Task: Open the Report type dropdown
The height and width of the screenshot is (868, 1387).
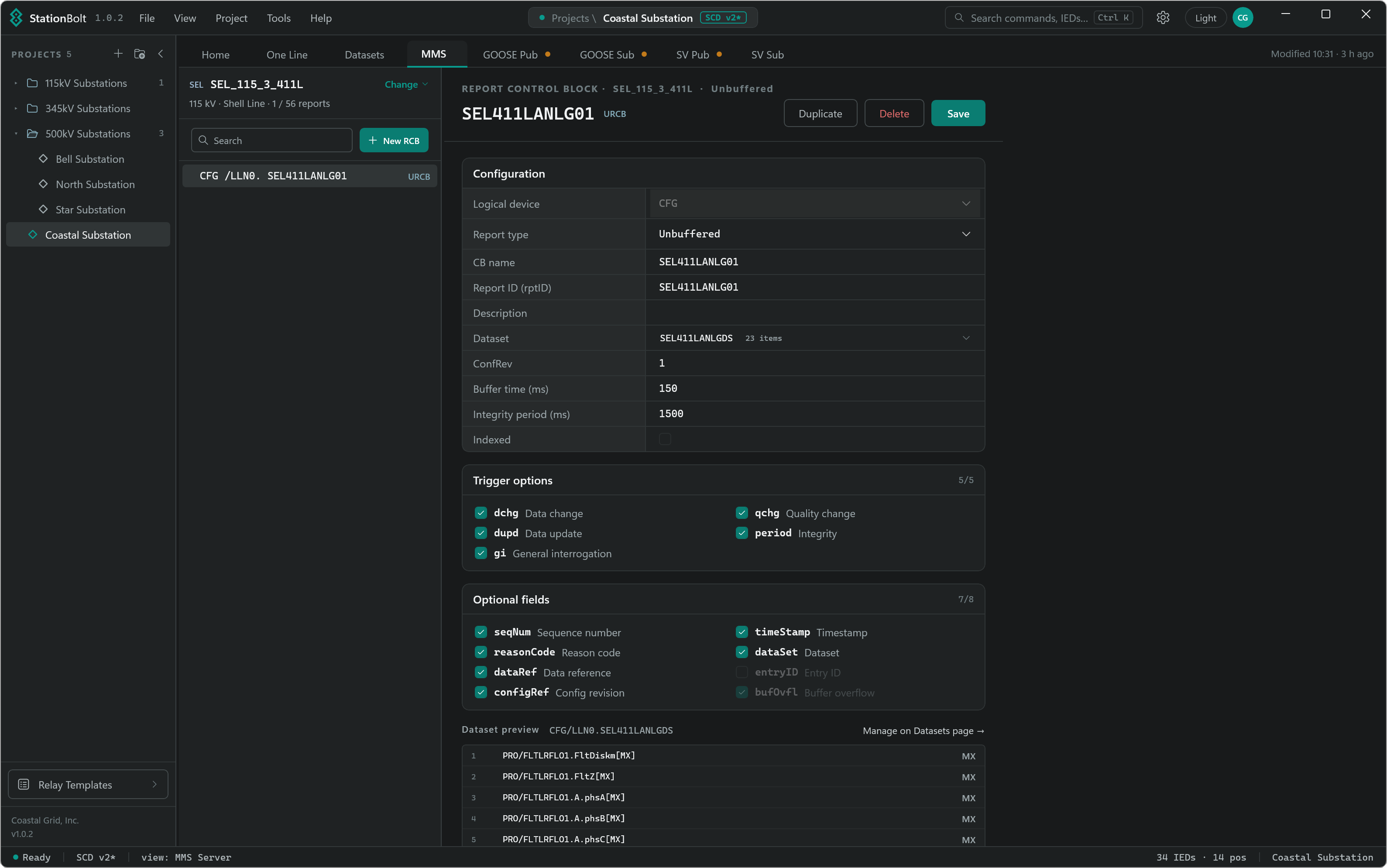Action: tap(815, 233)
